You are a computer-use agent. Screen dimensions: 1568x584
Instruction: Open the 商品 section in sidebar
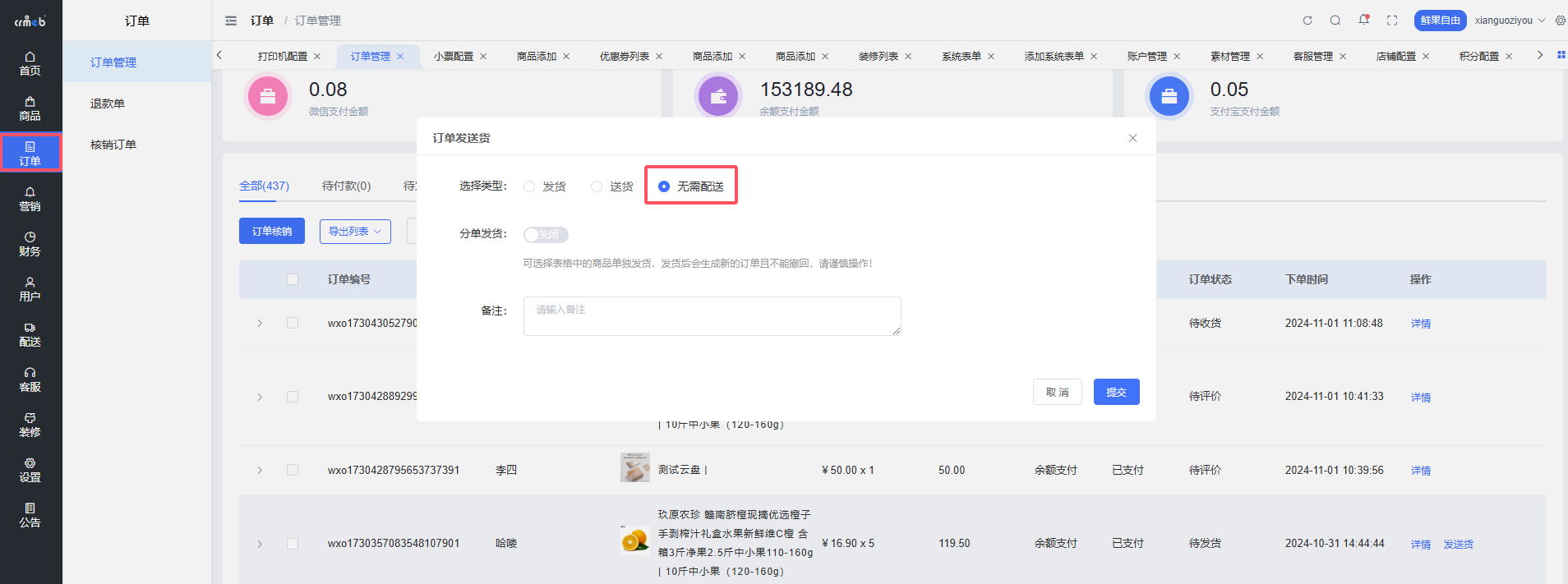point(30,108)
